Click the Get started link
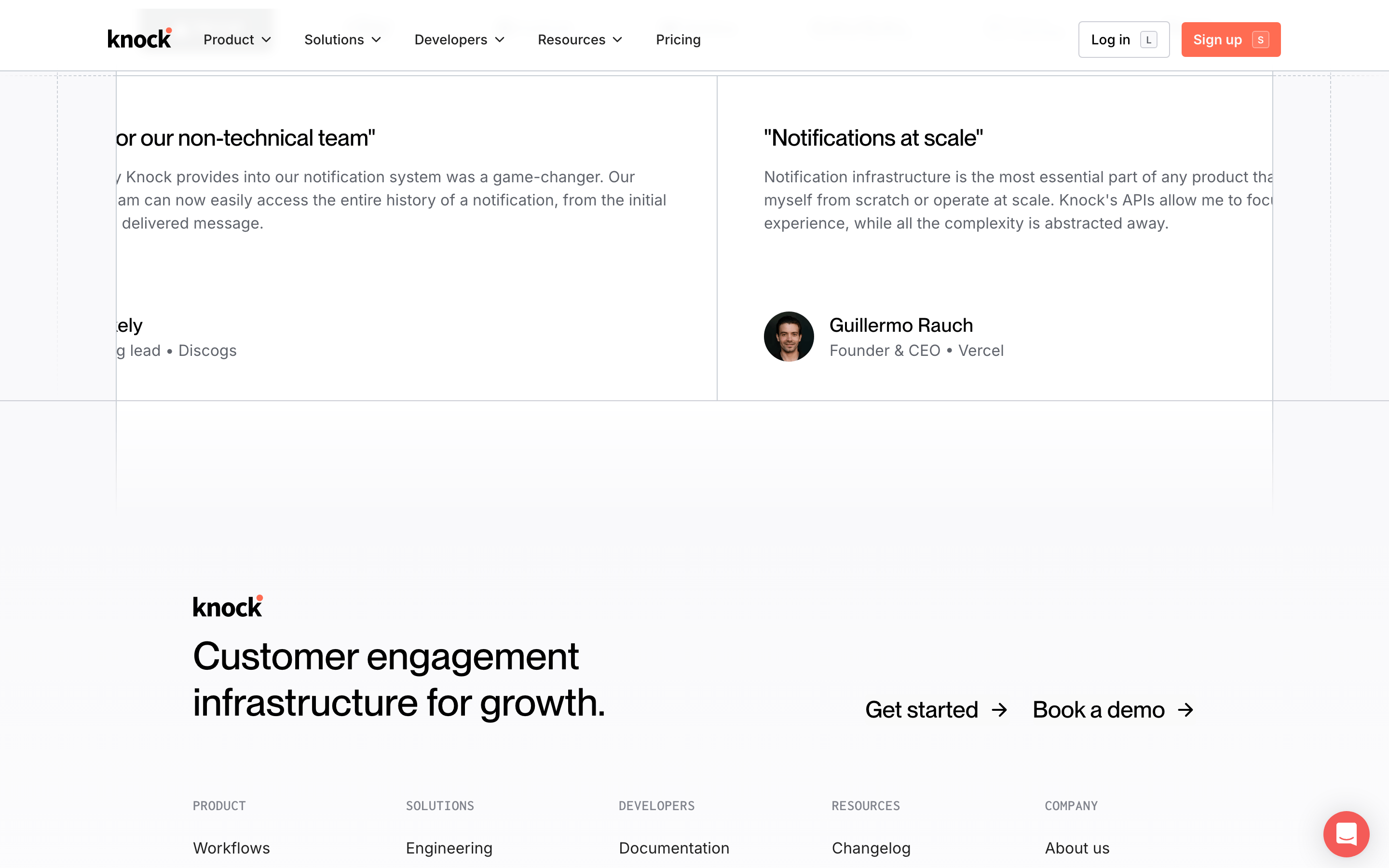 (936, 710)
